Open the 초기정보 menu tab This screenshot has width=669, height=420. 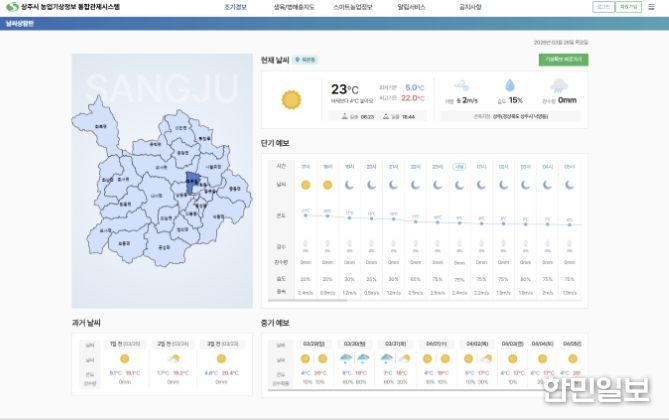coord(235,7)
